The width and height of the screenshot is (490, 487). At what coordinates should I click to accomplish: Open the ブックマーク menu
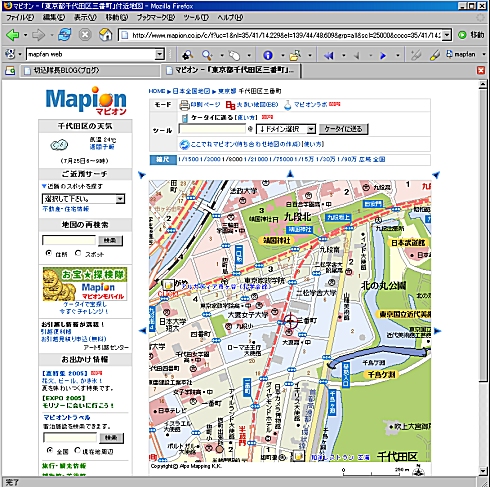[156, 17]
